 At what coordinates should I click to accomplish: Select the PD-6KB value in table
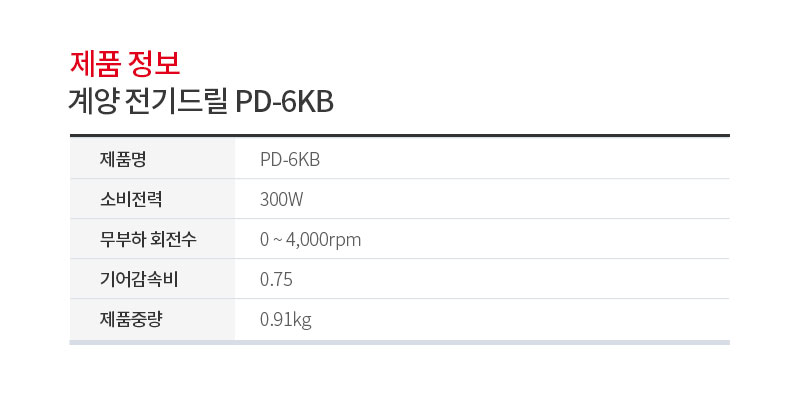[290, 160]
